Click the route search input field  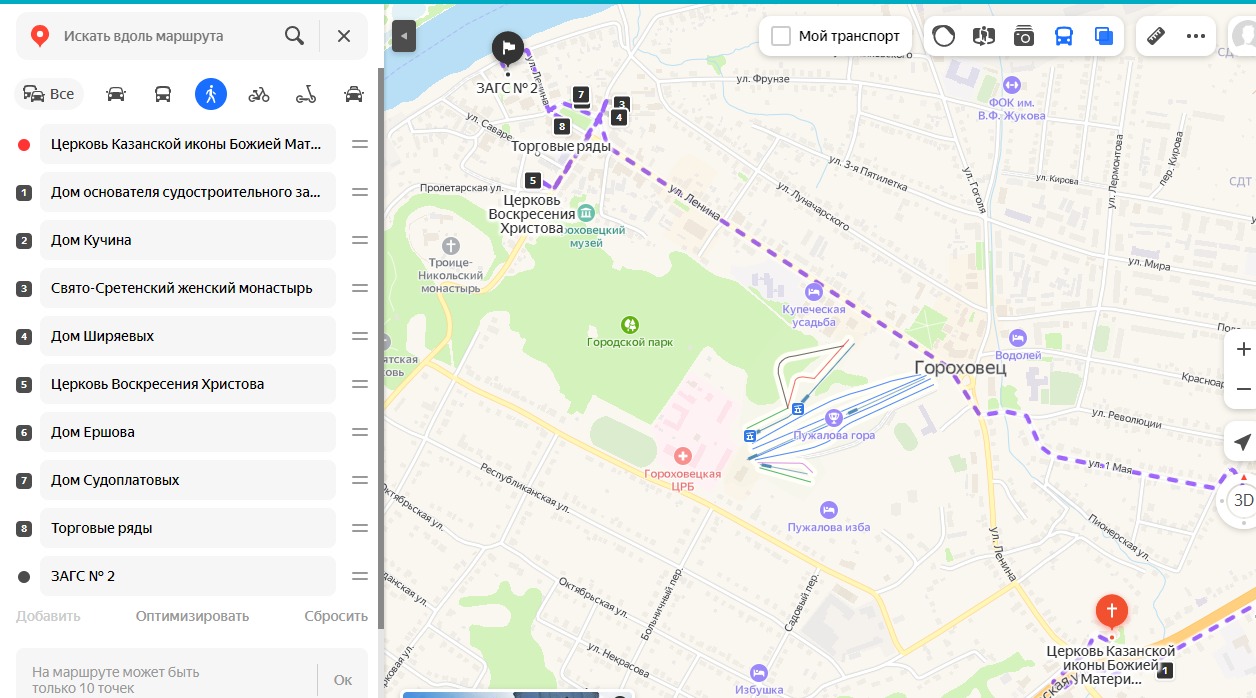tap(165, 36)
